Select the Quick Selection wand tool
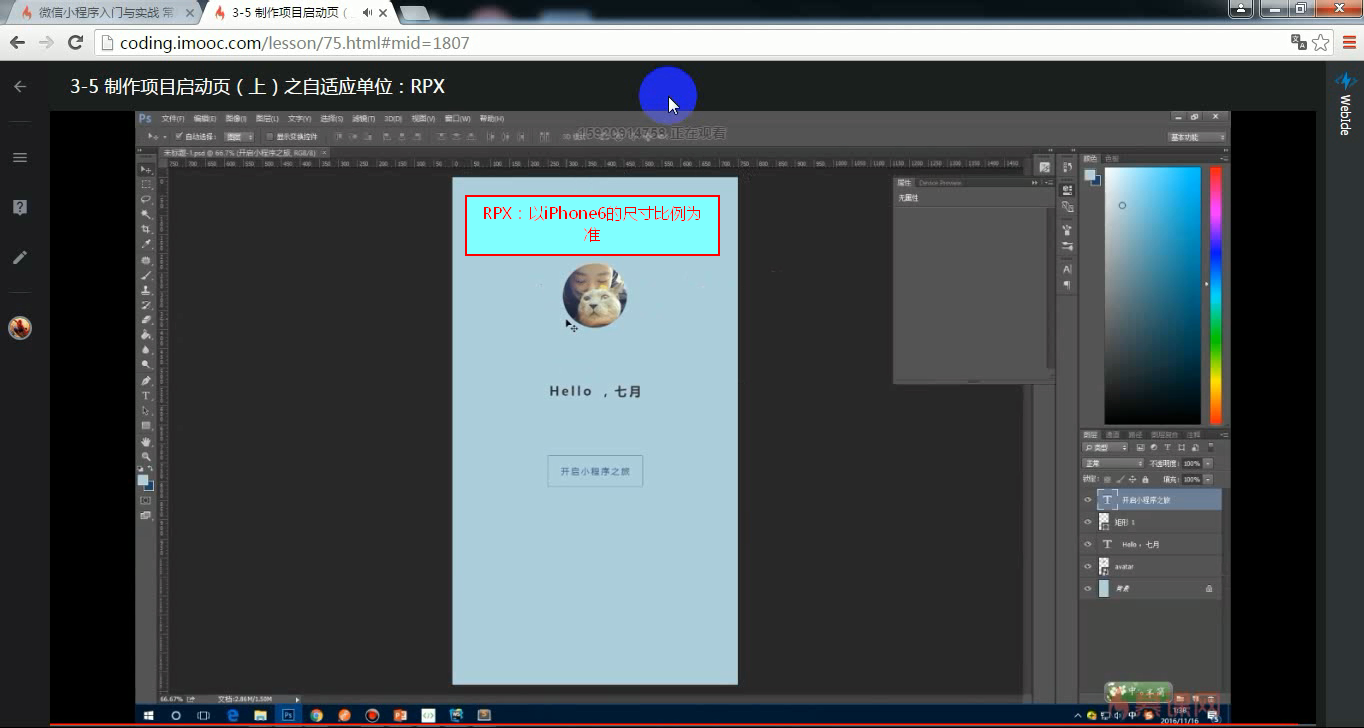 click(146, 215)
